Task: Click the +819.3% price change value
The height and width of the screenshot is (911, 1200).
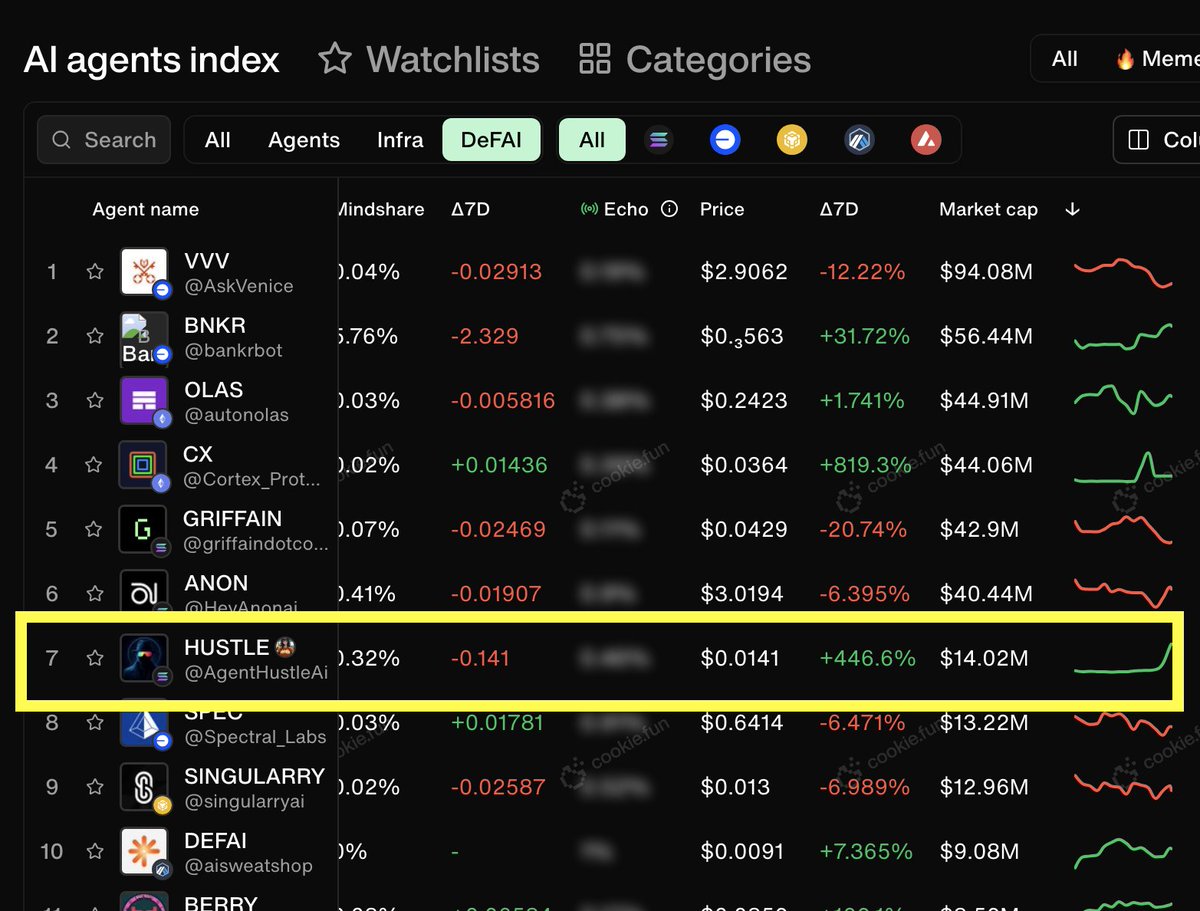Action: coord(865,465)
